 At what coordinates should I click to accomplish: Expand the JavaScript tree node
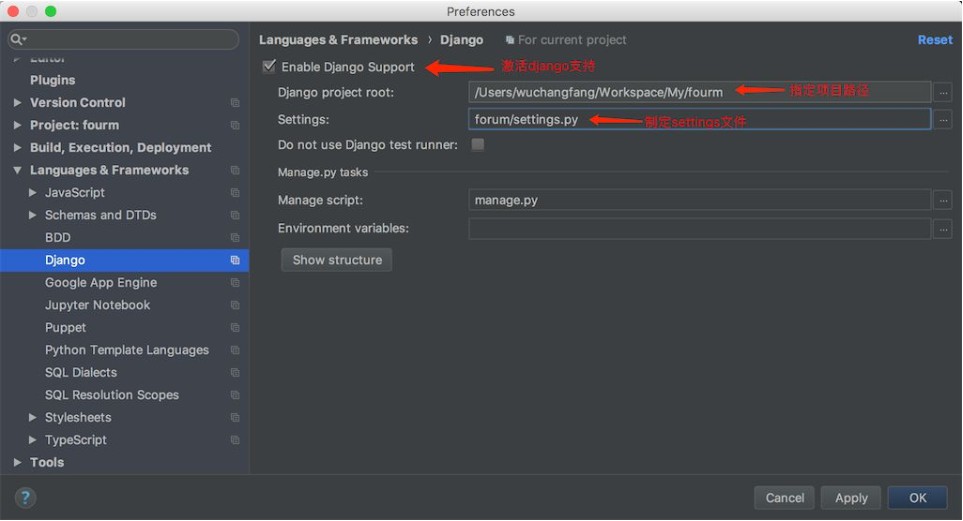[x=33, y=193]
